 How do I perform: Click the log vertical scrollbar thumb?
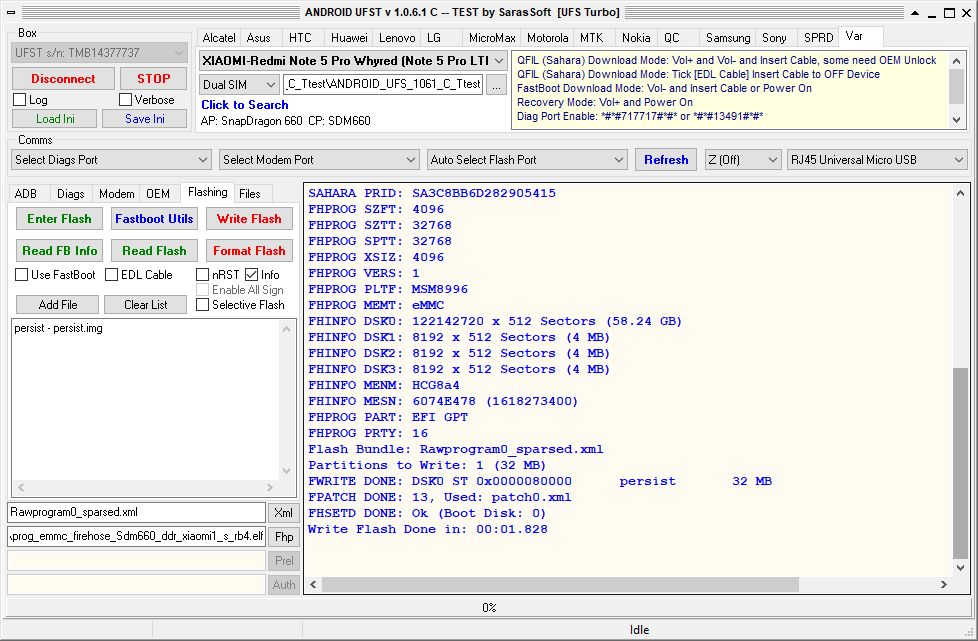[961, 463]
